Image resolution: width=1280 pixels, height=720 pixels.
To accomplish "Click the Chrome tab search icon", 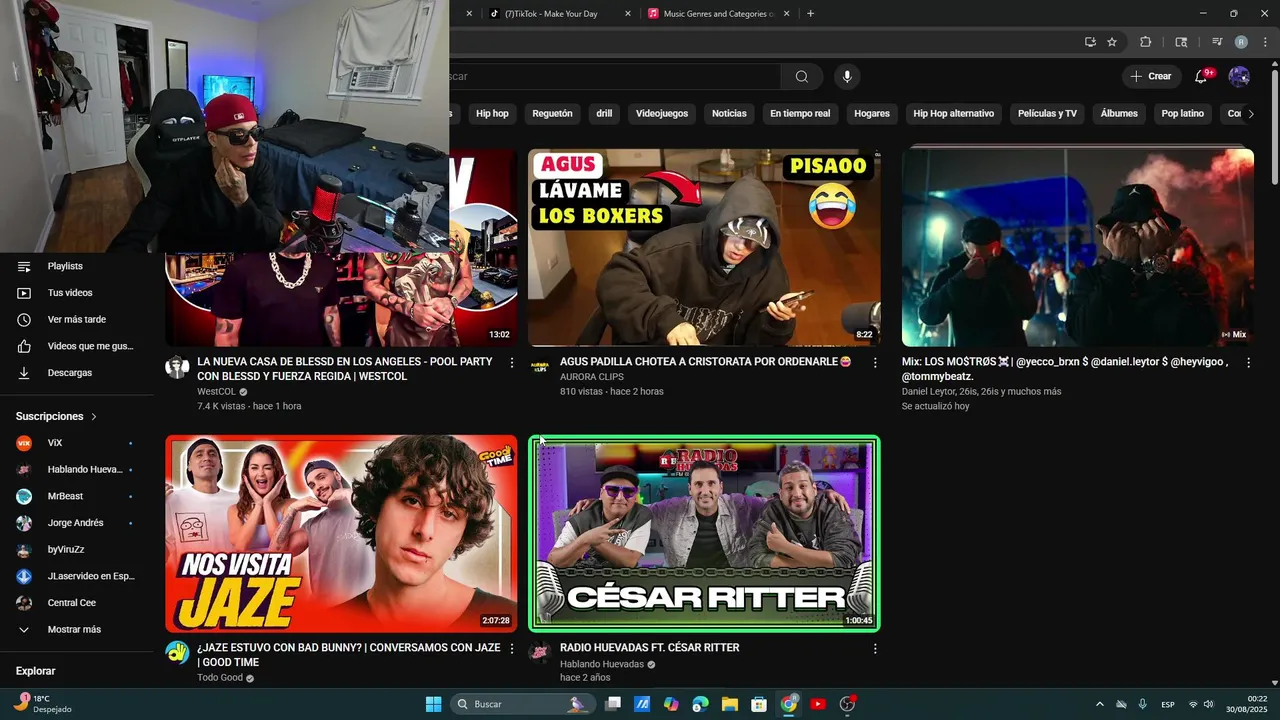I will pyautogui.click(x=1181, y=42).
